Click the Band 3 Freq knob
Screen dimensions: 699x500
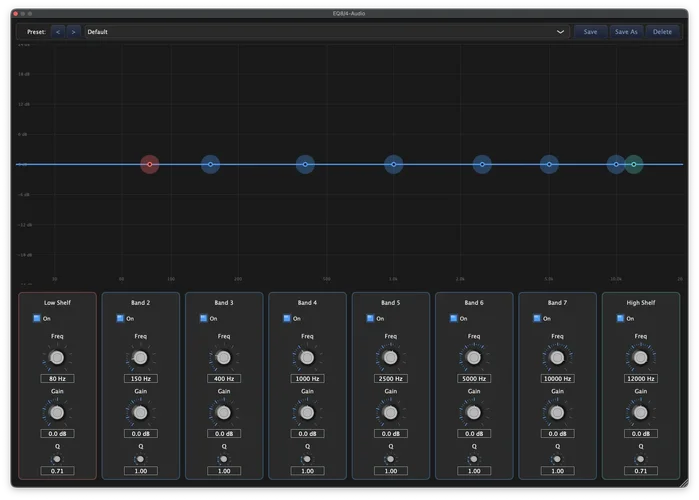pyautogui.click(x=223, y=357)
